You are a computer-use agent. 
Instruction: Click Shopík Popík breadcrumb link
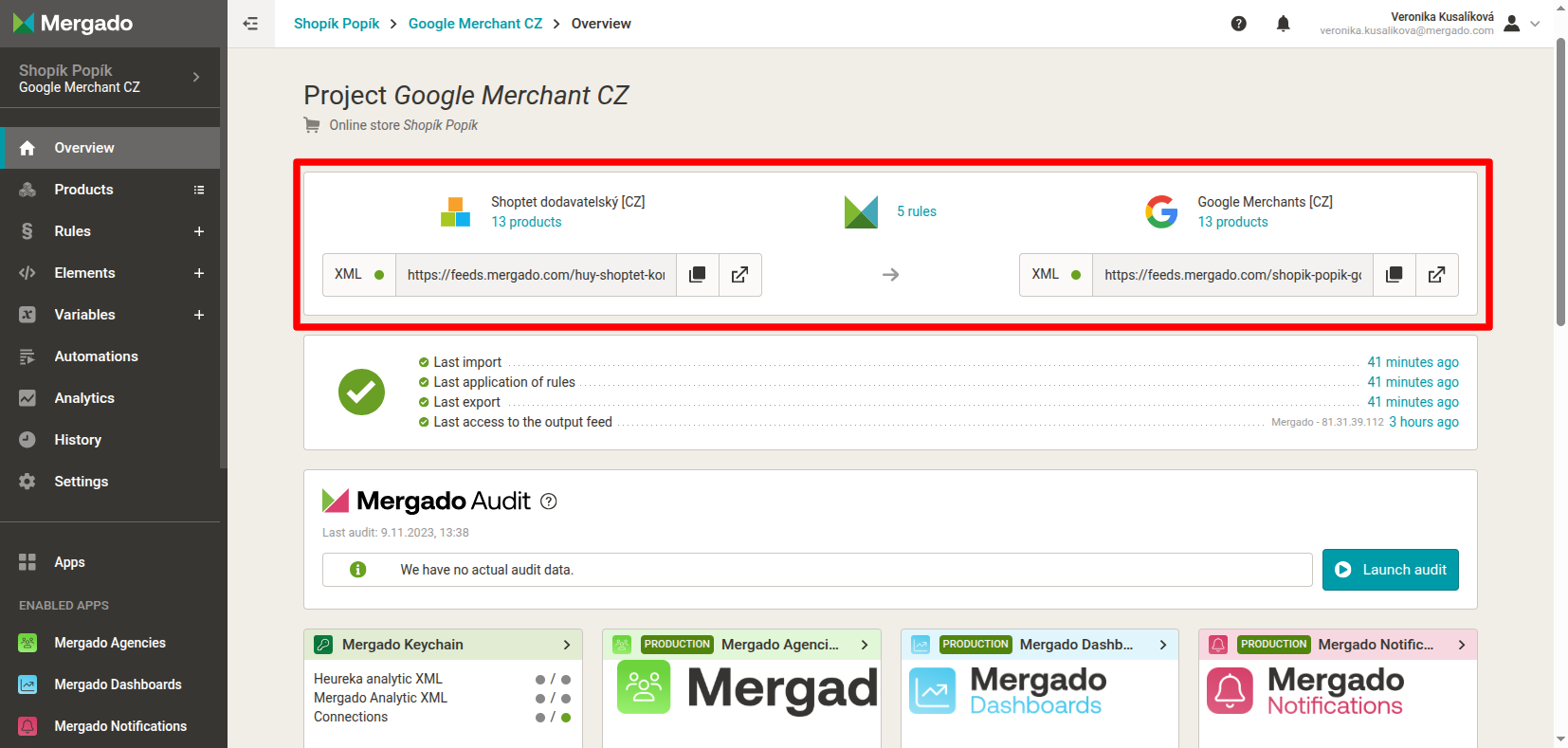337,24
